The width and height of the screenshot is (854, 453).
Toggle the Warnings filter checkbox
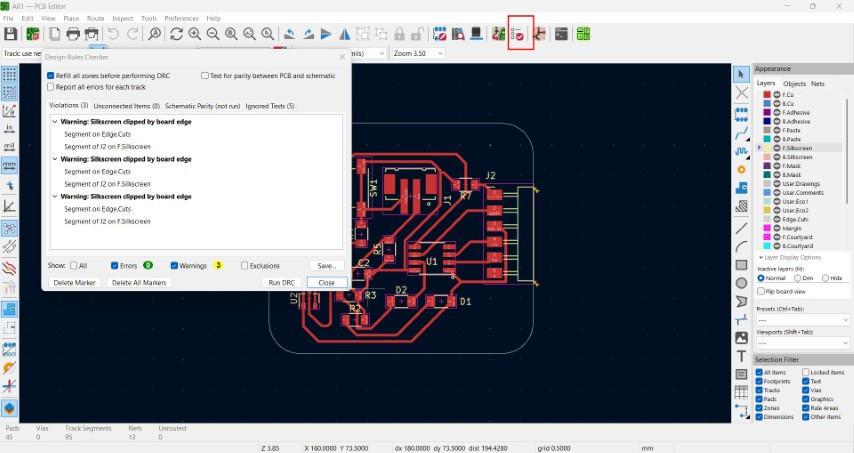(x=174, y=266)
